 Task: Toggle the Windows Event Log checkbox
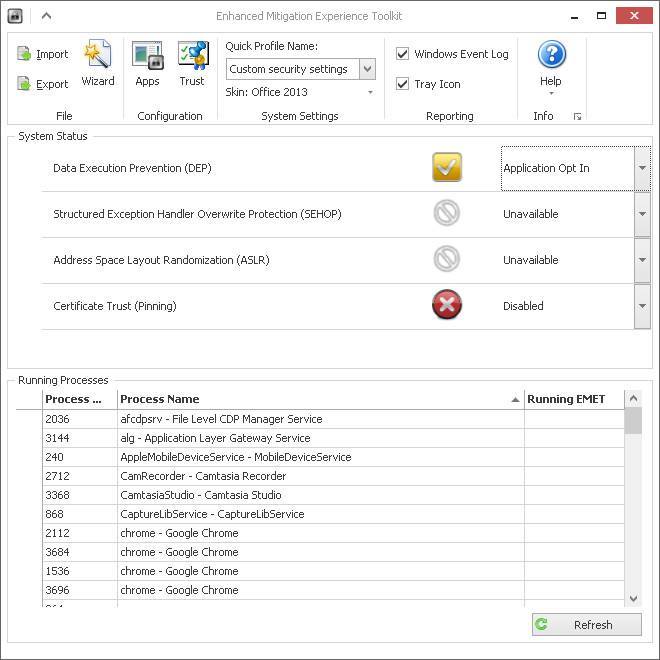(402, 53)
